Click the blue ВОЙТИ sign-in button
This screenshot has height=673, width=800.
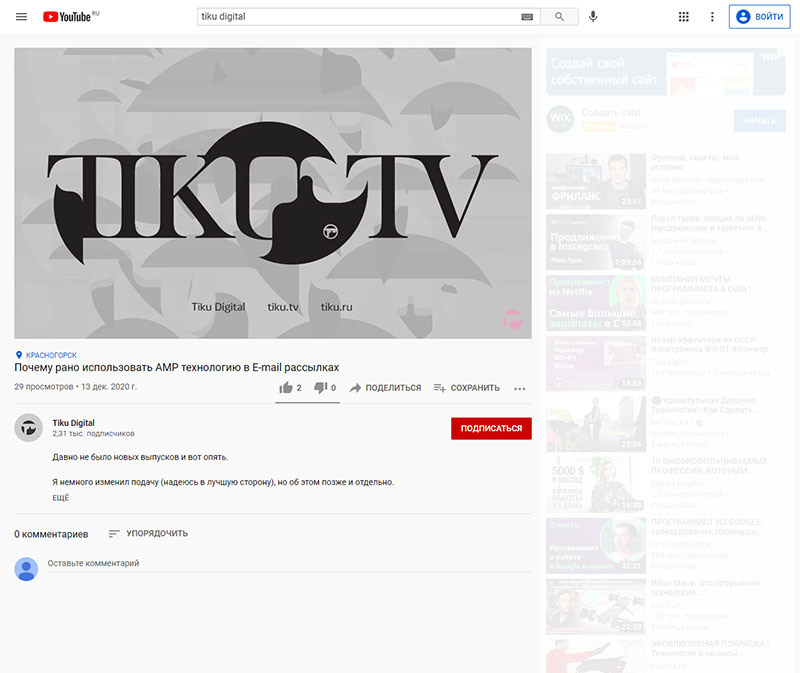(x=759, y=16)
